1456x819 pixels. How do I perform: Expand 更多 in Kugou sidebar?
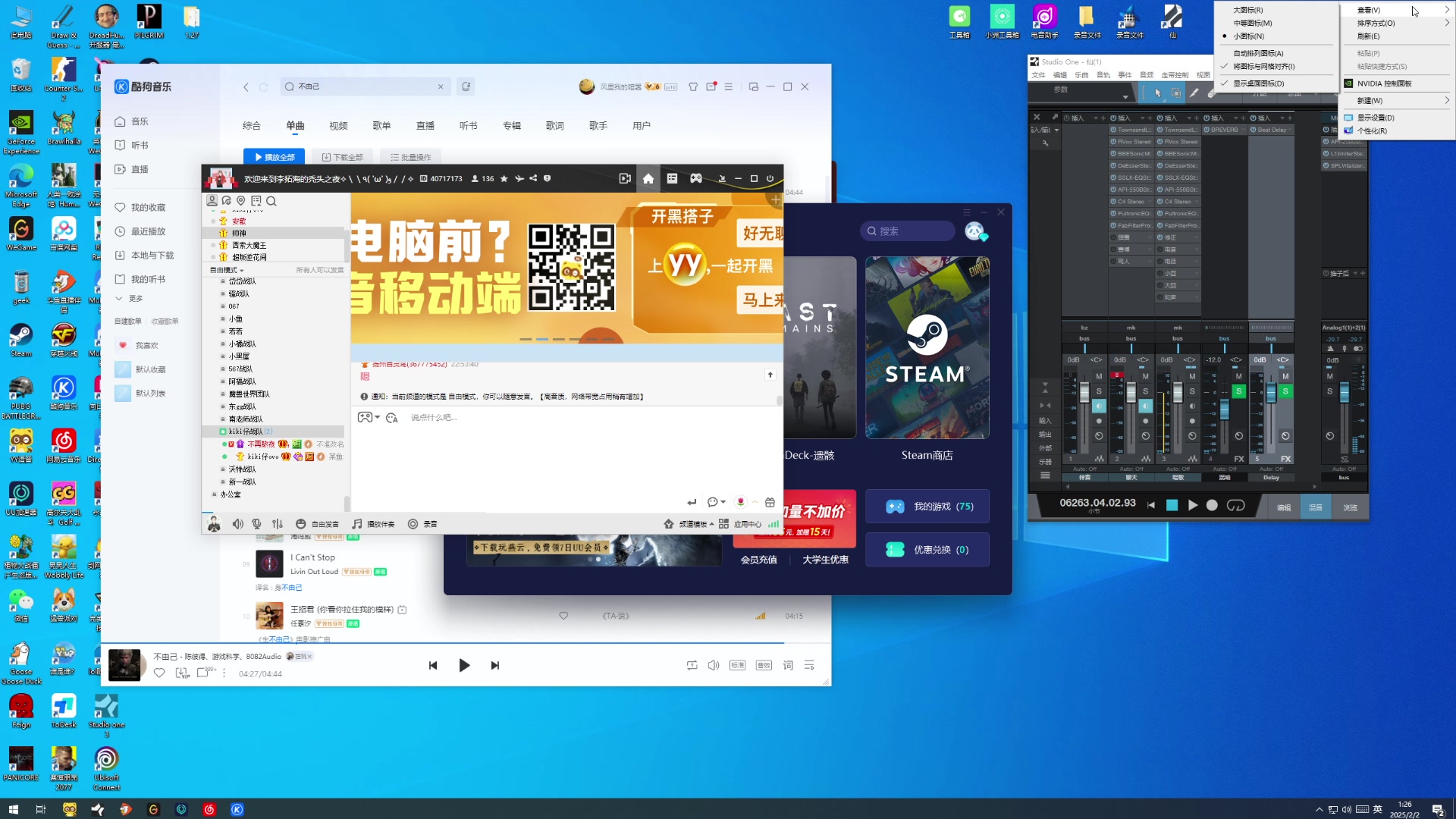128,298
